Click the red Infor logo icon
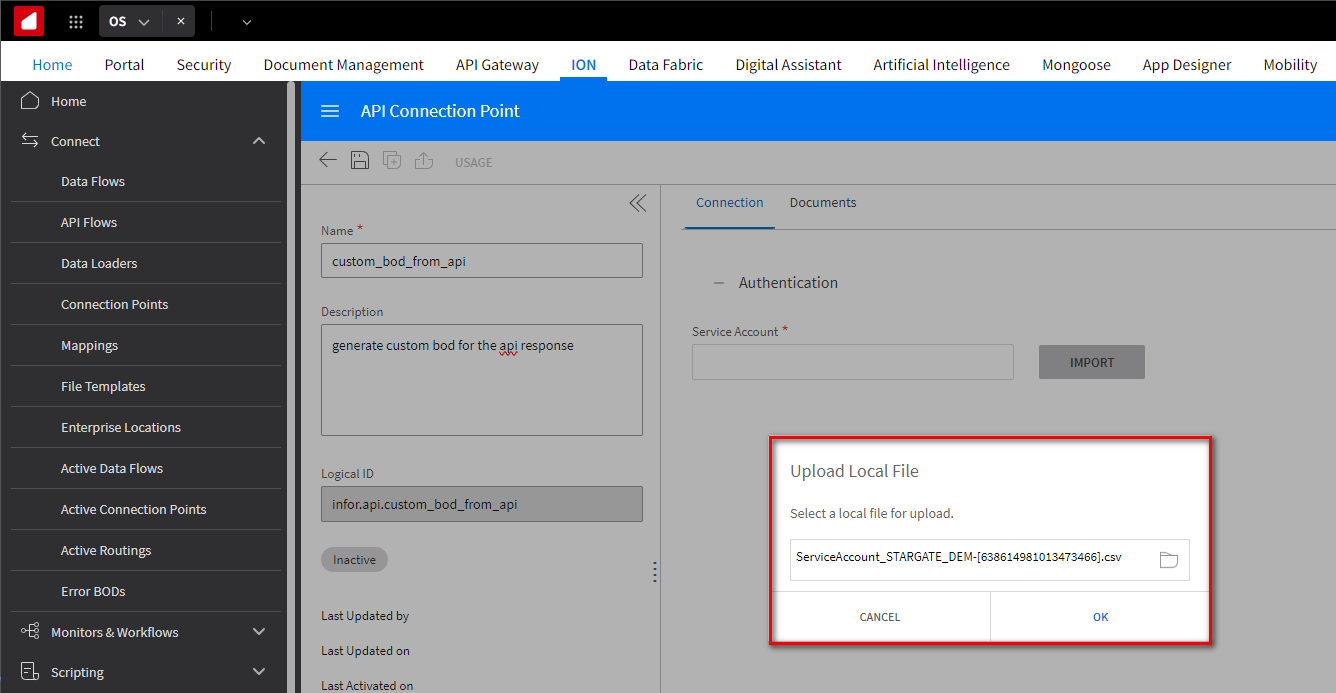The image size is (1336, 693). [29, 21]
